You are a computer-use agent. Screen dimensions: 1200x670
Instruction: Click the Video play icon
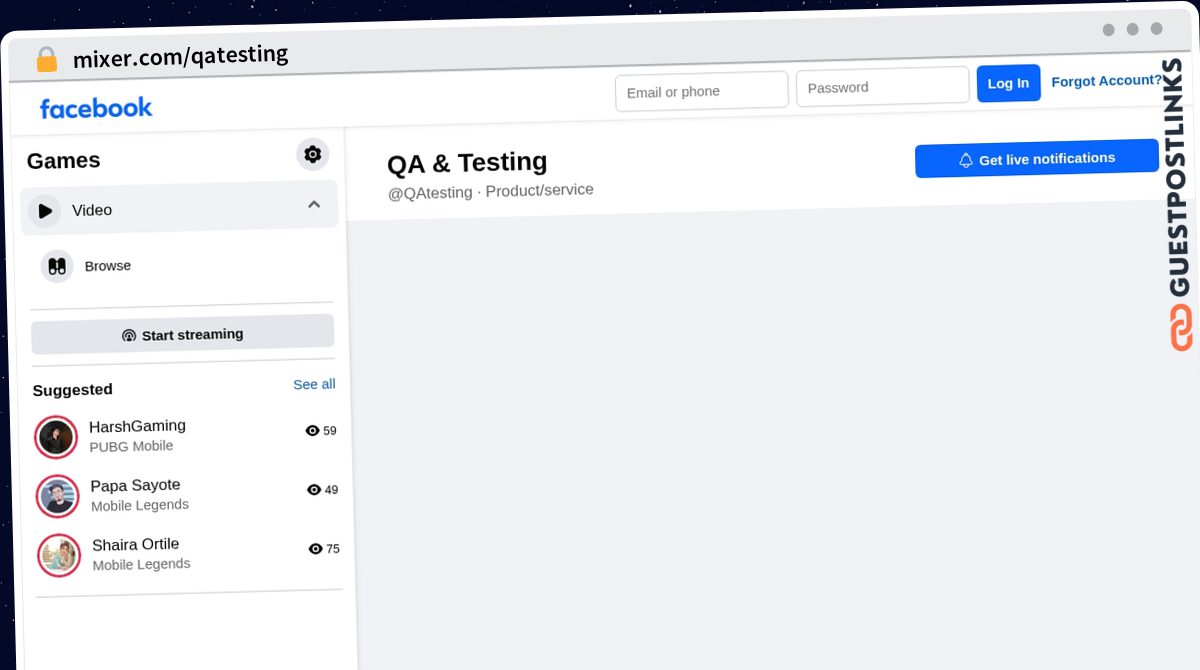click(x=45, y=211)
